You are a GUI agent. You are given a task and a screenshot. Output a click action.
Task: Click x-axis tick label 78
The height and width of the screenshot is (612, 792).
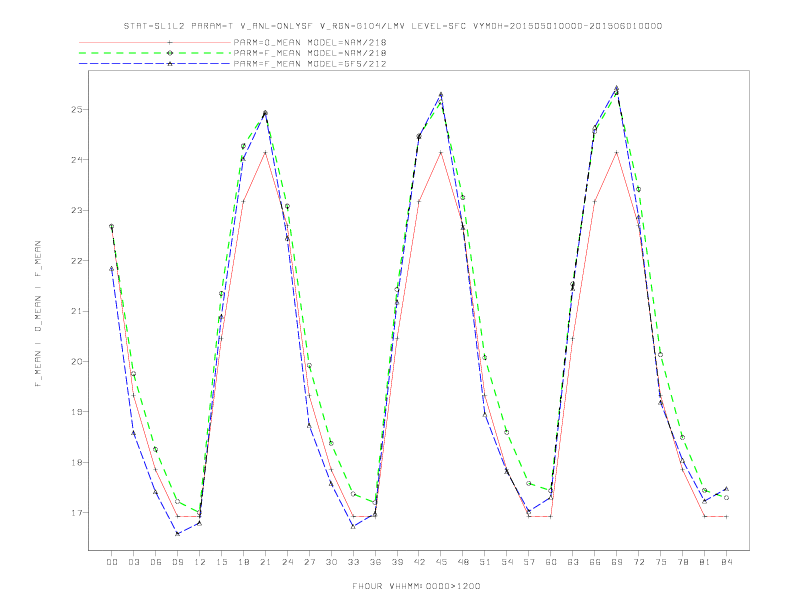(x=682, y=562)
